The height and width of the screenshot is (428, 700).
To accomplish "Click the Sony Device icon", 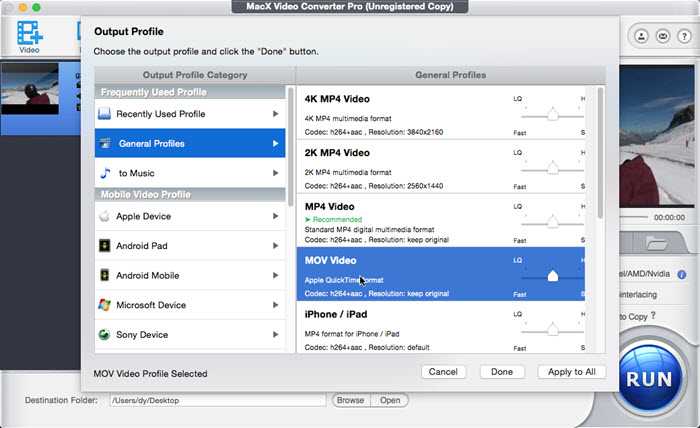I will [x=104, y=334].
